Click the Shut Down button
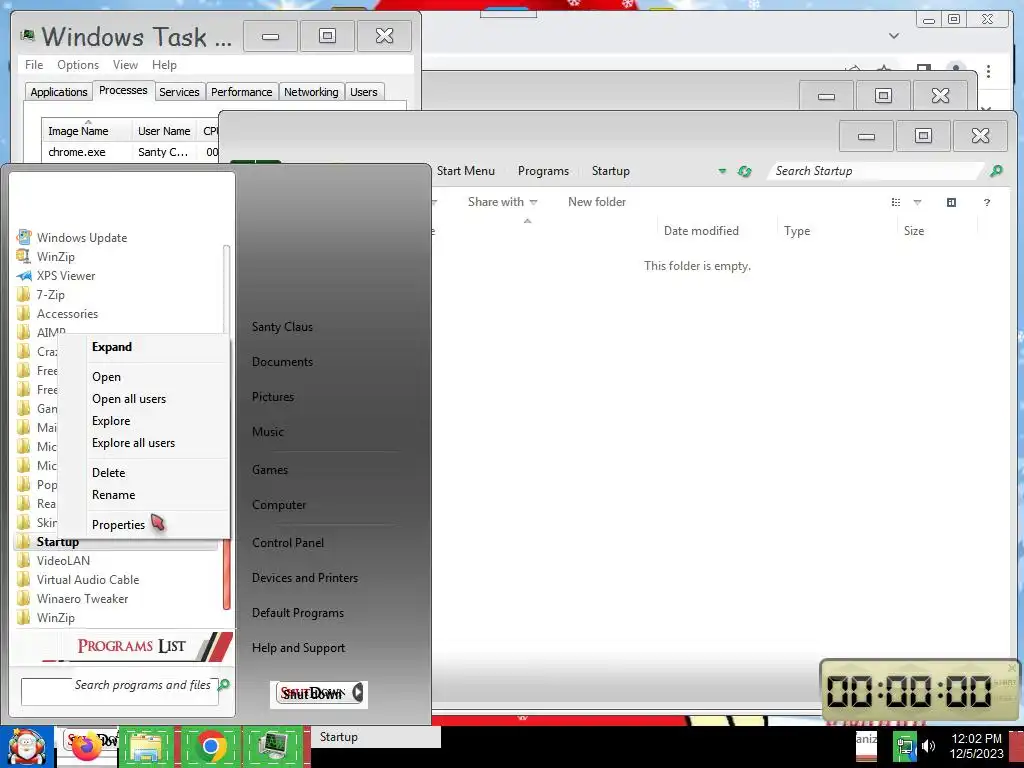 coord(312,694)
